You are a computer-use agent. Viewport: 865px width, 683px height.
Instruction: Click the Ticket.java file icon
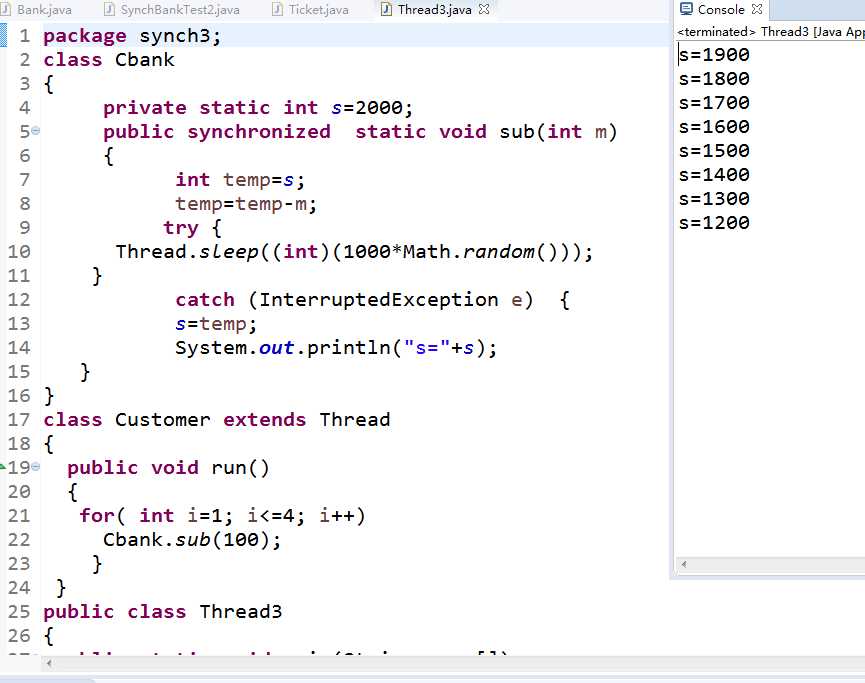click(x=277, y=9)
